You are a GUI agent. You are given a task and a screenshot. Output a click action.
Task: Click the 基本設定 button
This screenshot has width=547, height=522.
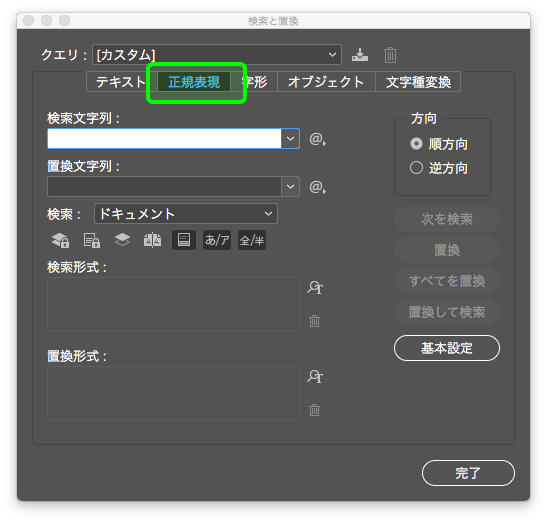[447, 348]
